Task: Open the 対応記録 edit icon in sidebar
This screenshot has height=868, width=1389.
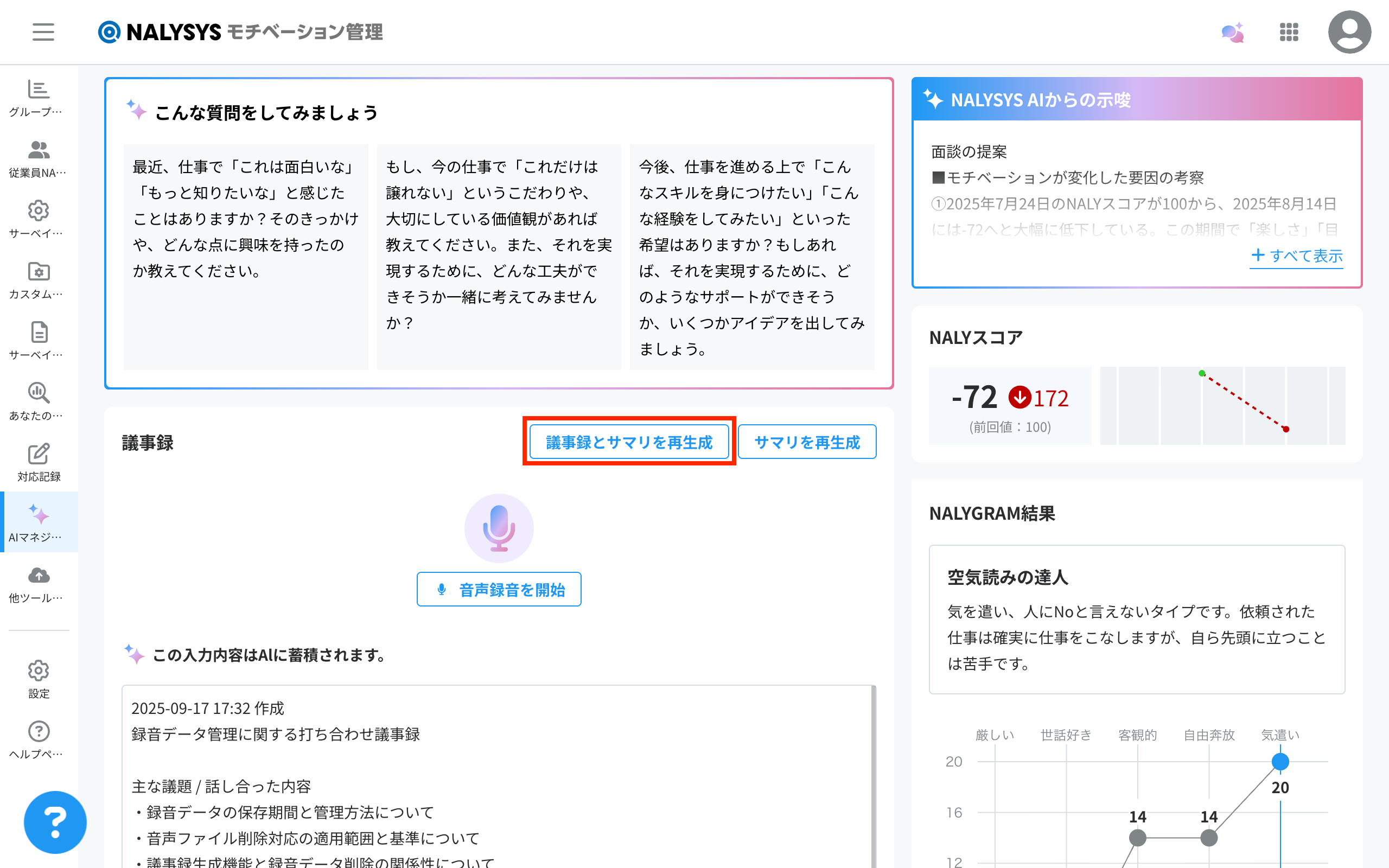Action: coord(39,462)
